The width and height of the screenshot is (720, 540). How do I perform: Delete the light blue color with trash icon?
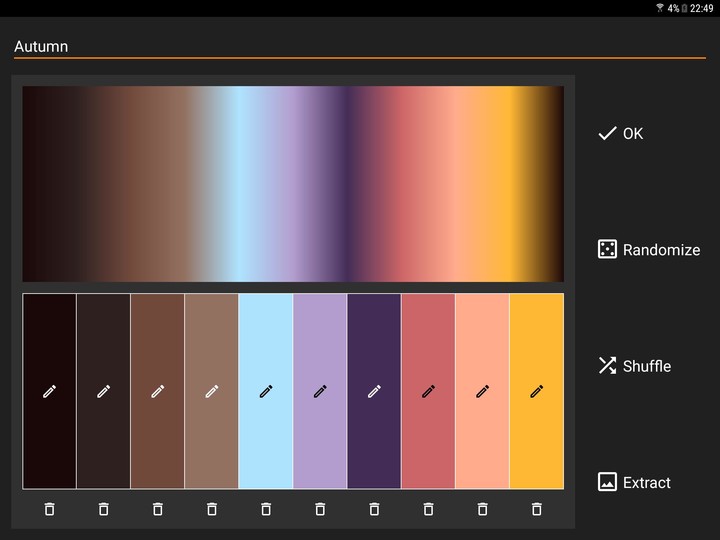coord(266,509)
